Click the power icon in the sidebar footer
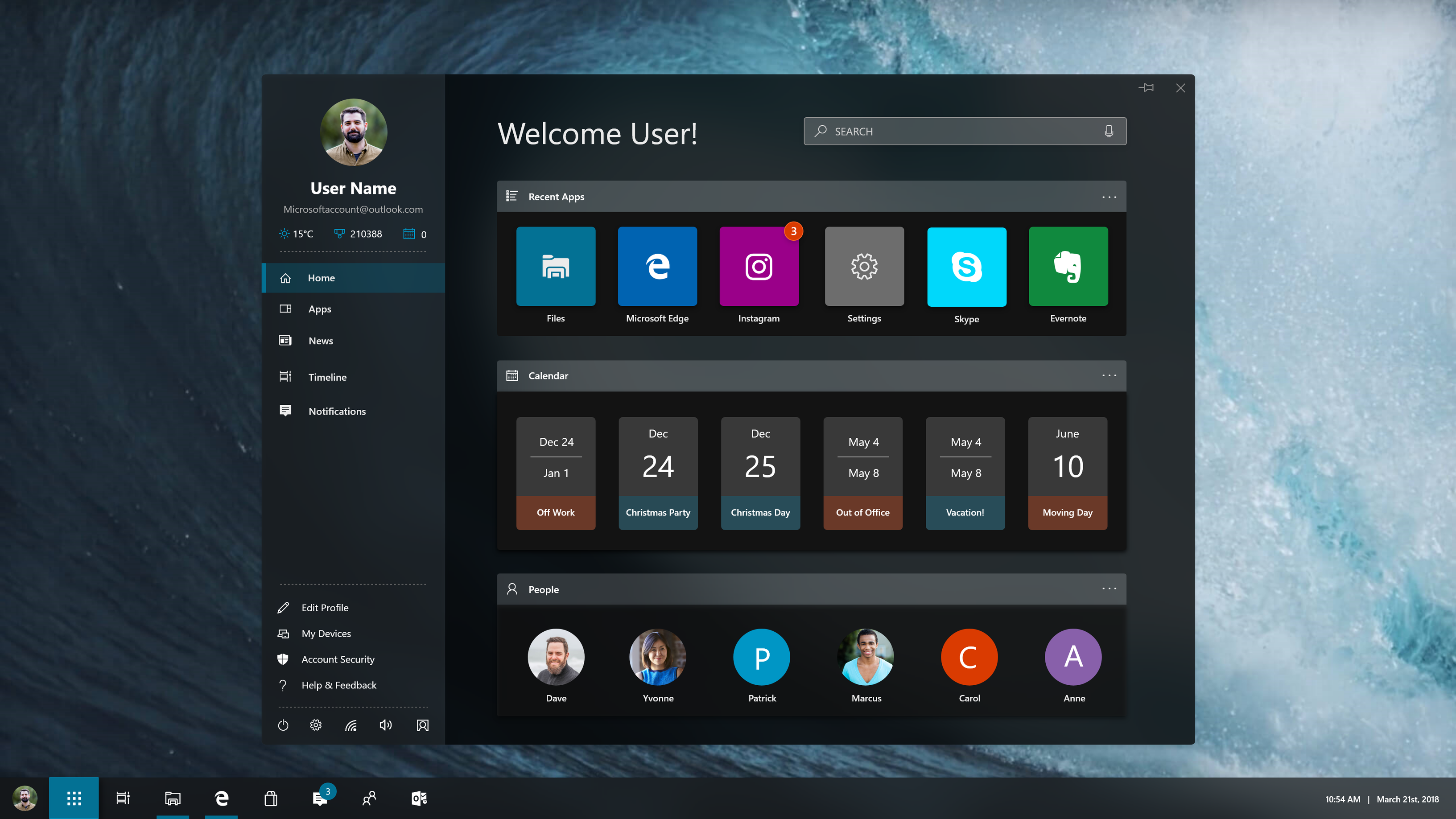The height and width of the screenshot is (819, 1456). [283, 725]
